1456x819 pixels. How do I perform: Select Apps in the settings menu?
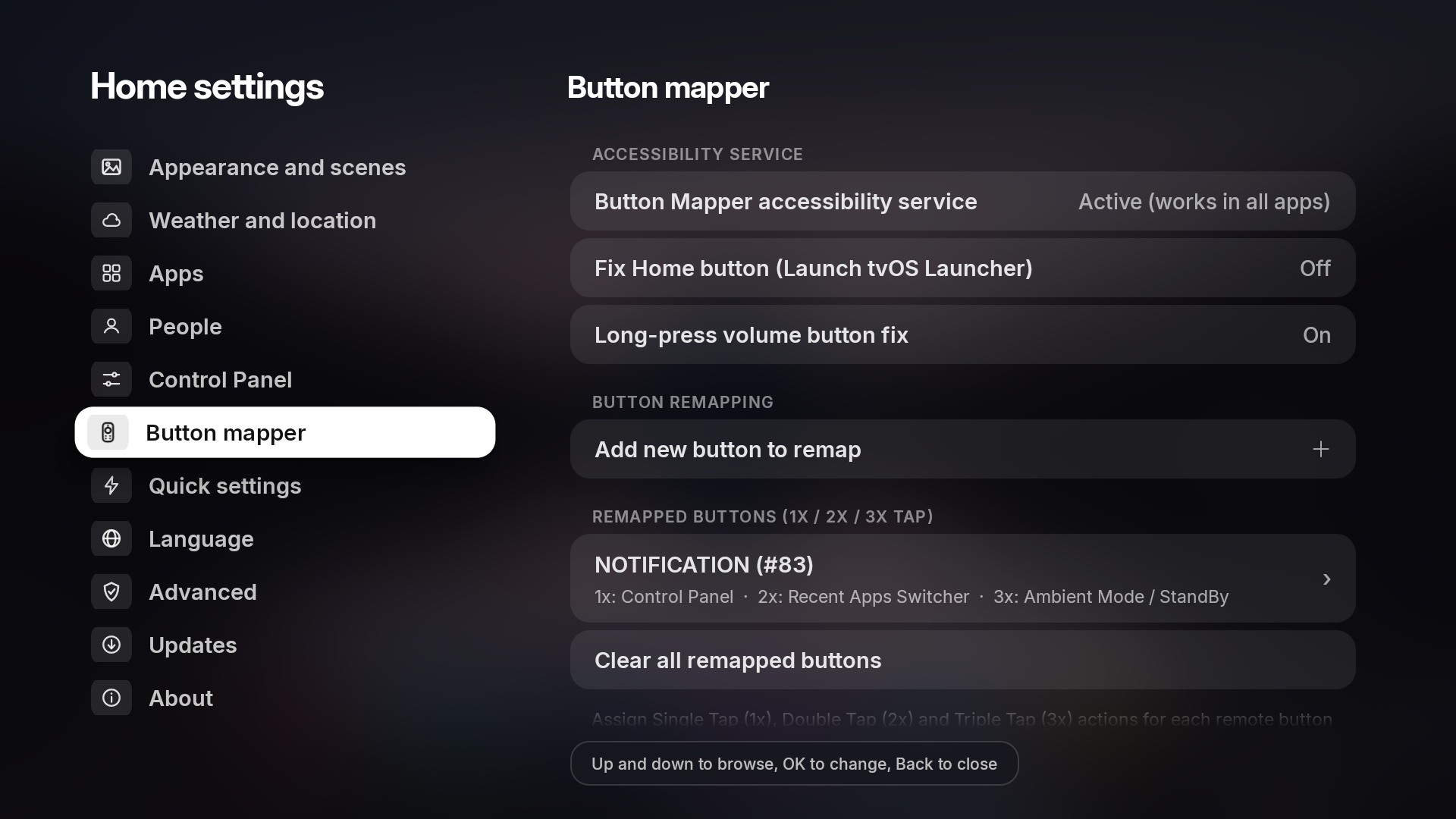point(176,273)
